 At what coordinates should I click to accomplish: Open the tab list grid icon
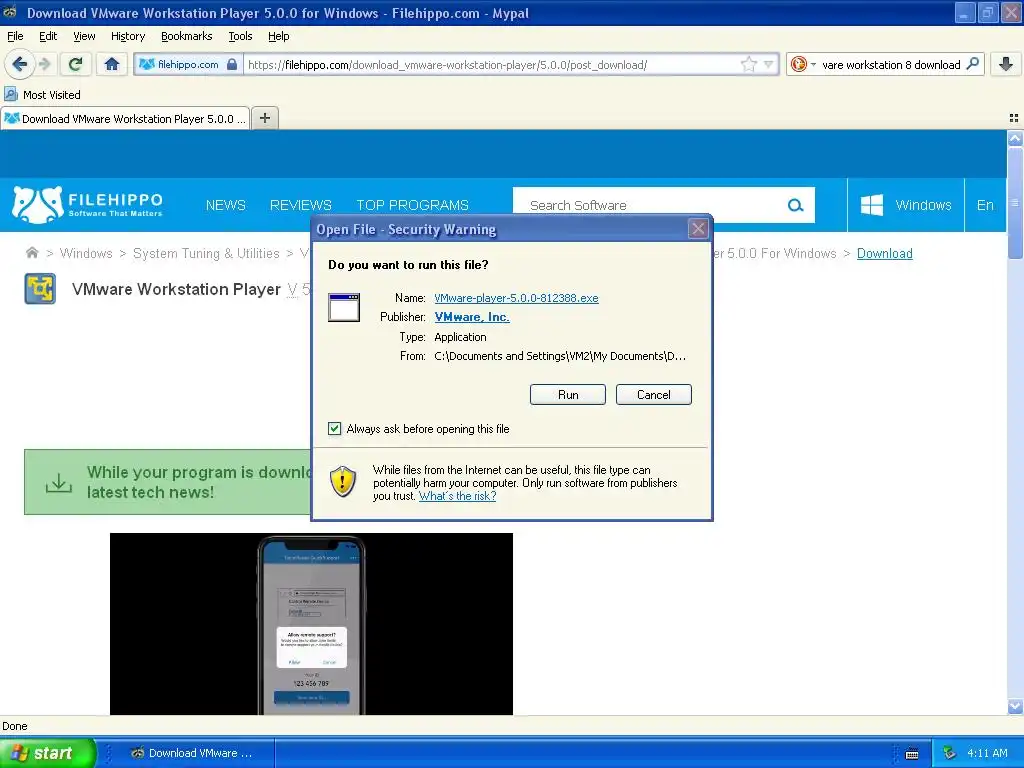1014,118
